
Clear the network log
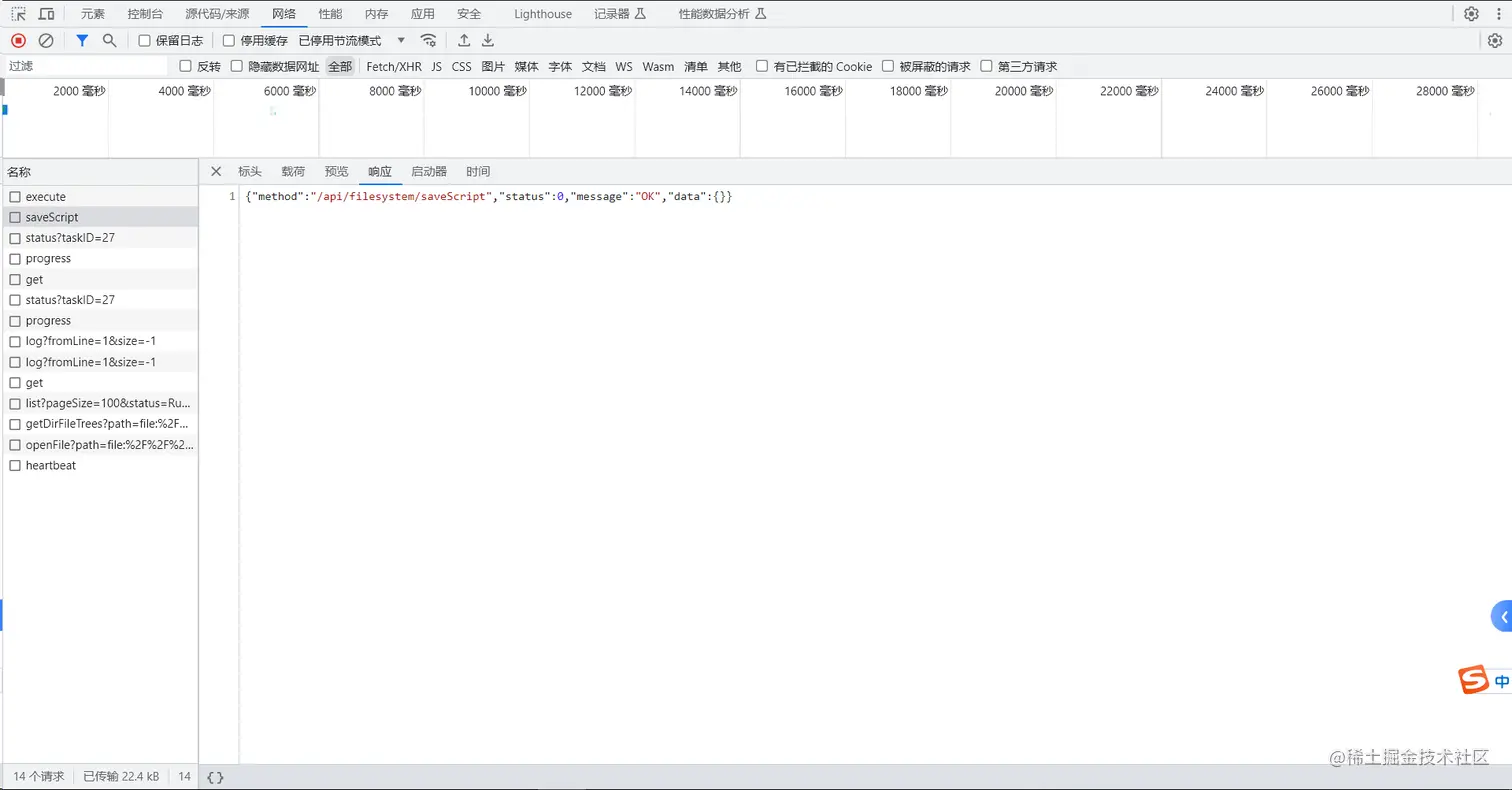click(x=46, y=40)
